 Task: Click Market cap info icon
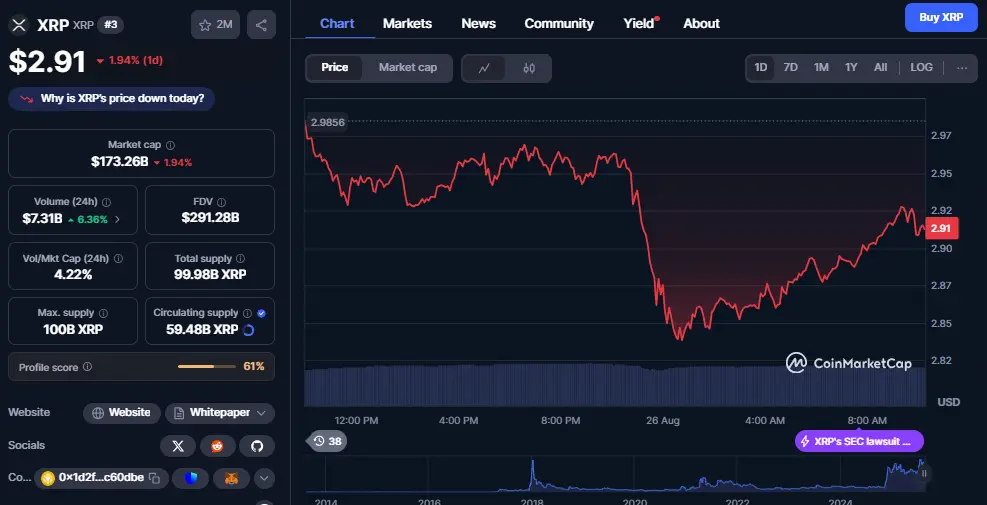point(171,145)
